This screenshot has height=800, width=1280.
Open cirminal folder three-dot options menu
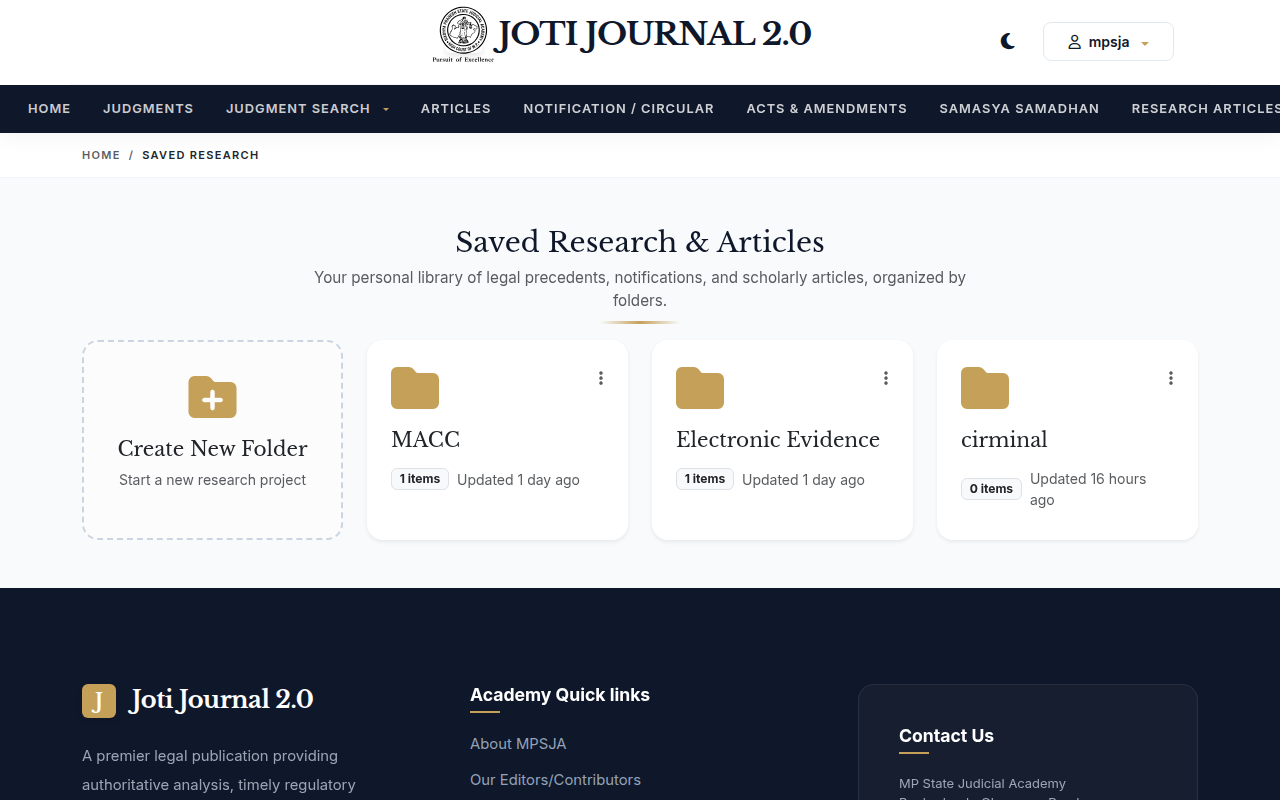[1171, 378]
